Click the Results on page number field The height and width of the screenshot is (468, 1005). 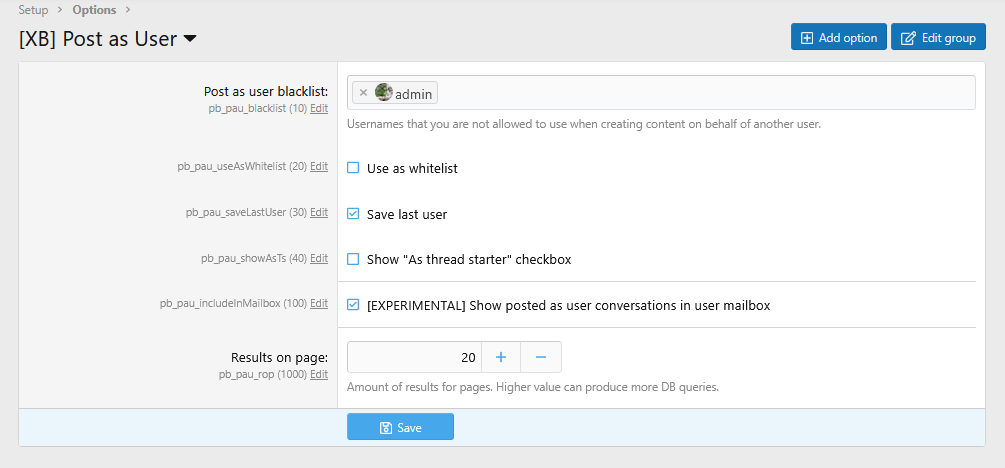click(x=414, y=357)
